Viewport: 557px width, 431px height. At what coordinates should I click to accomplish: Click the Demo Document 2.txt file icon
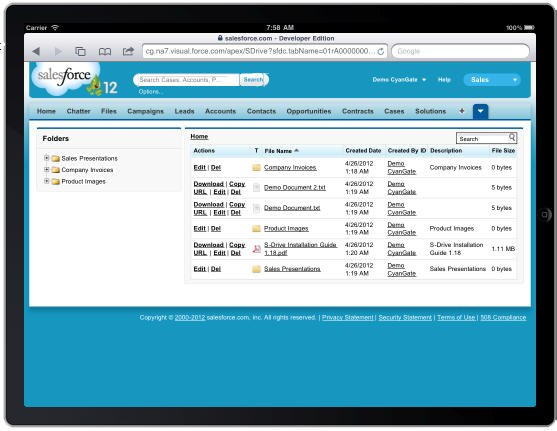tap(256, 187)
